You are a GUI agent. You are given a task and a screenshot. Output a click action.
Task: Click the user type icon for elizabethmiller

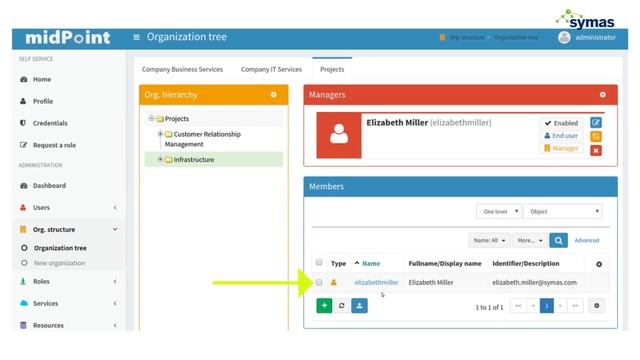333,282
